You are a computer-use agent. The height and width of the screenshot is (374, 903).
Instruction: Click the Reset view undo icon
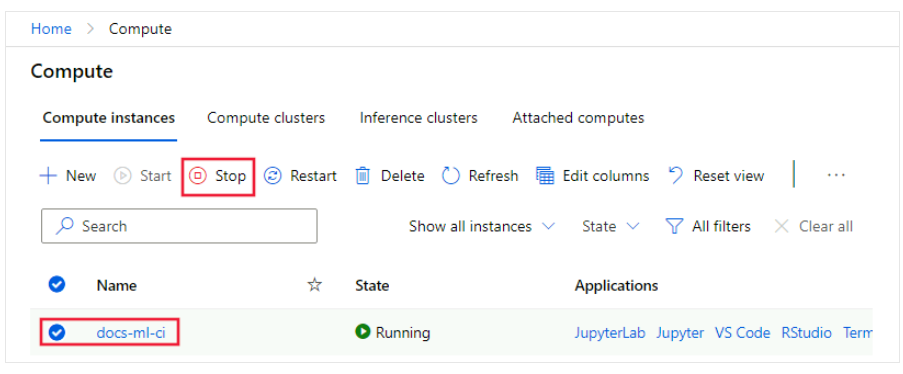click(x=676, y=175)
